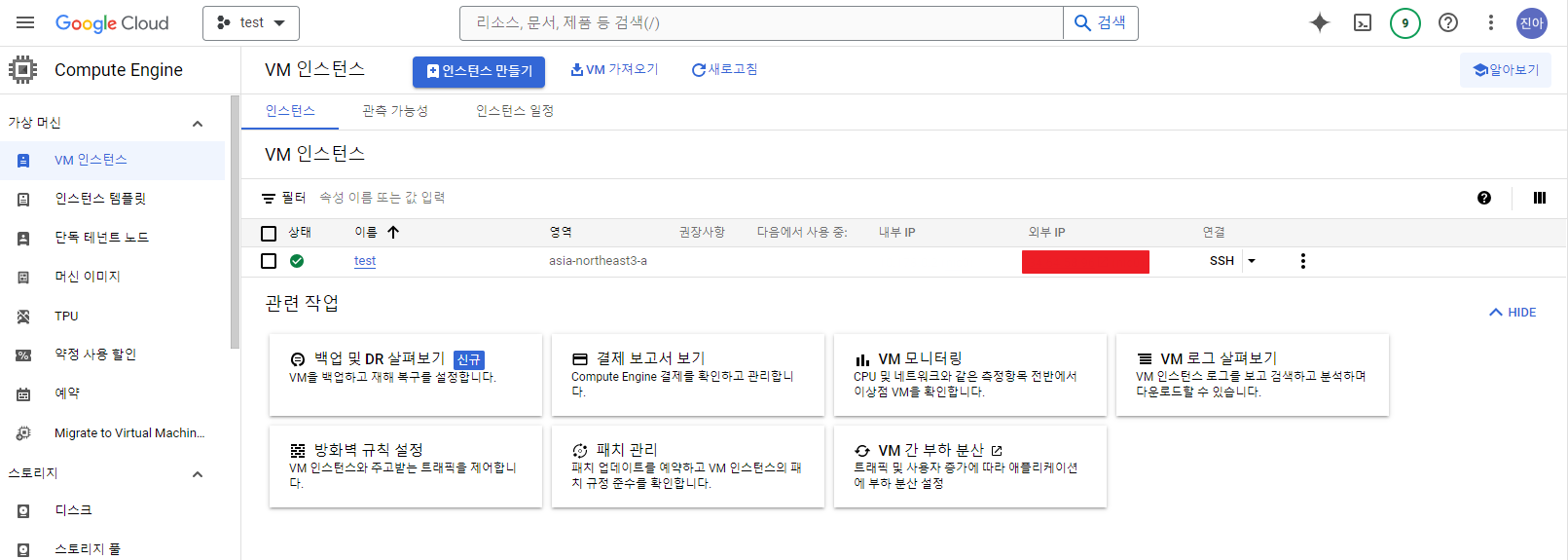Open the 백업 및 DR 살펴보기 card
This screenshot has height=560, width=1568.
[406, 375]
